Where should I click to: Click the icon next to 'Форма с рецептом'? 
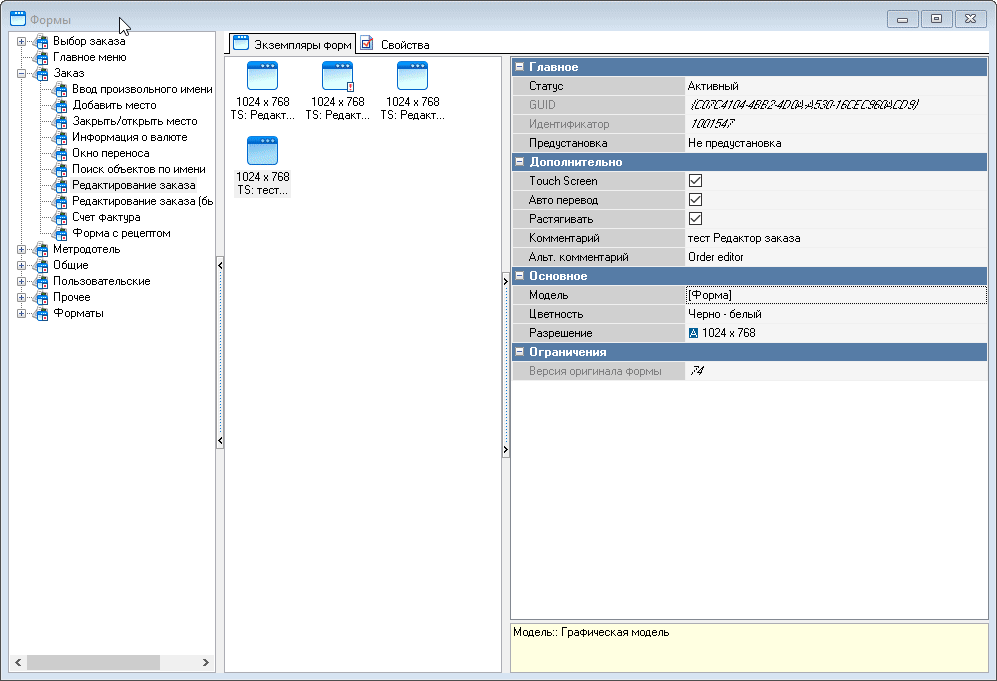tap(60, 233)
